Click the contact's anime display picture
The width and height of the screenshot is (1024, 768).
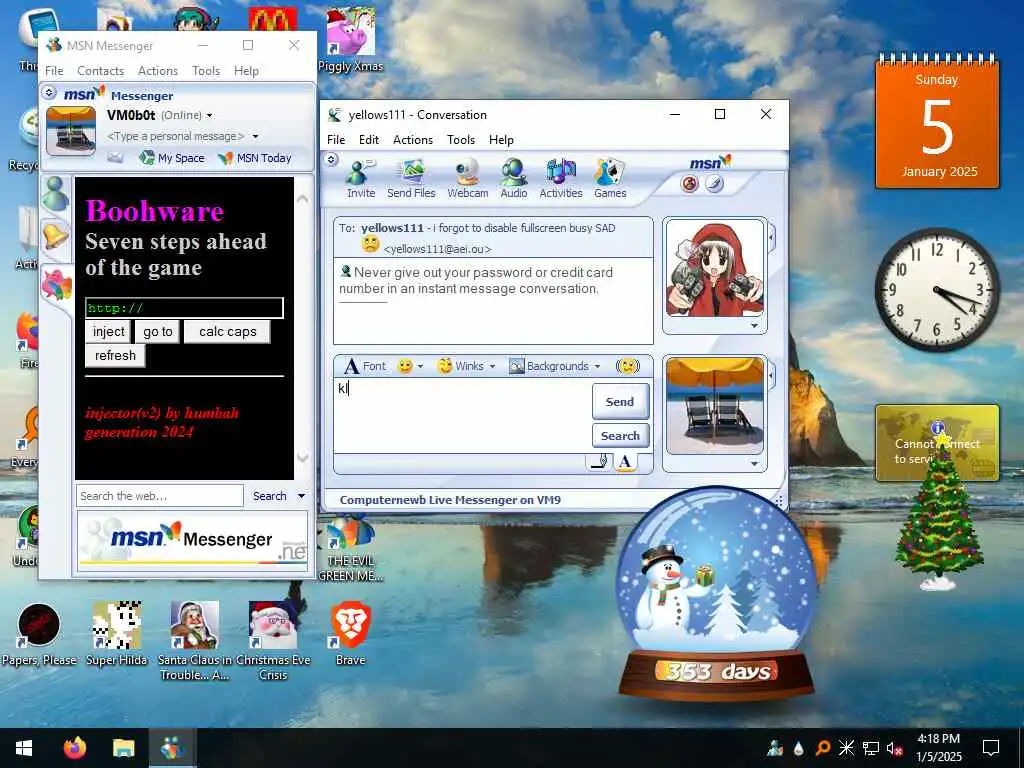[x=714, y=268]
